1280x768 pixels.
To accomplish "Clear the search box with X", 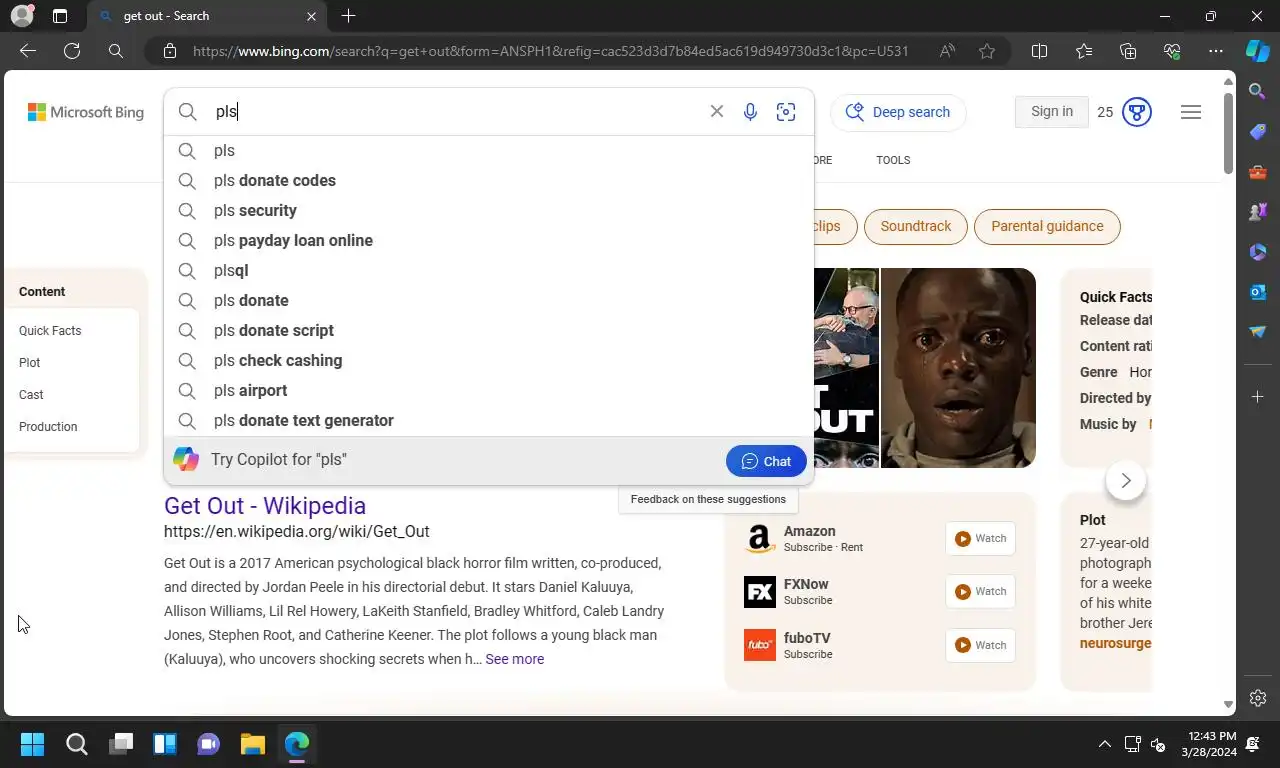I will 716,111.
